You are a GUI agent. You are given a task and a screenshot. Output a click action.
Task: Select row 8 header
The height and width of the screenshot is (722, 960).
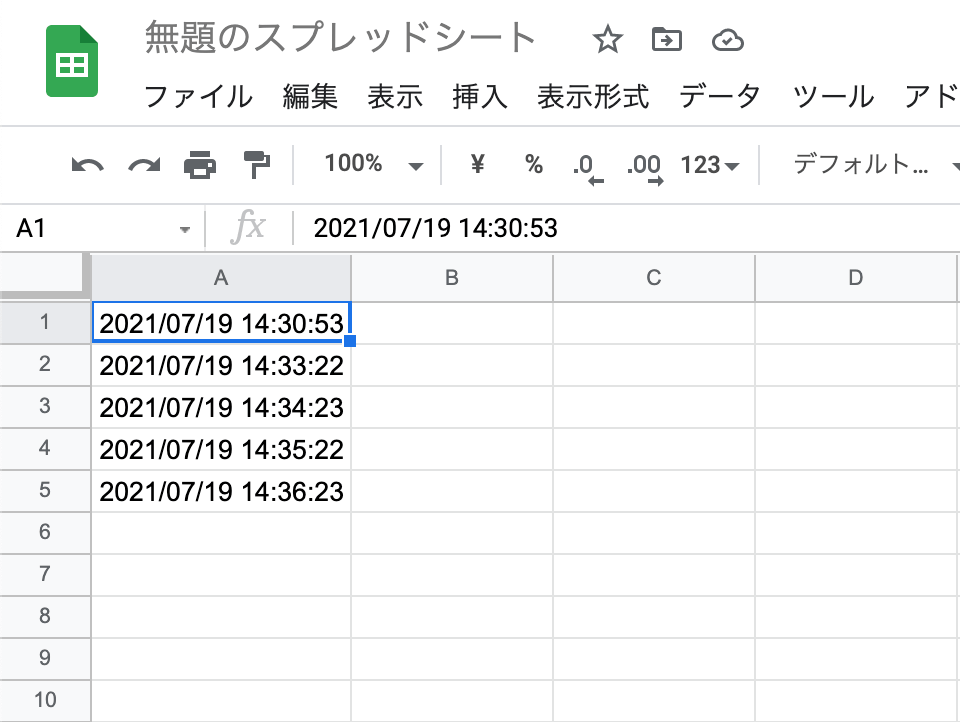[45, 616]
